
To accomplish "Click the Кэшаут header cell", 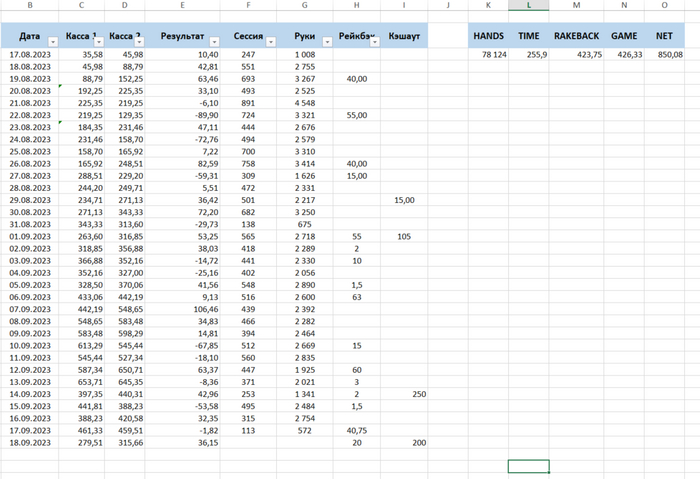I will click(404, 36).
